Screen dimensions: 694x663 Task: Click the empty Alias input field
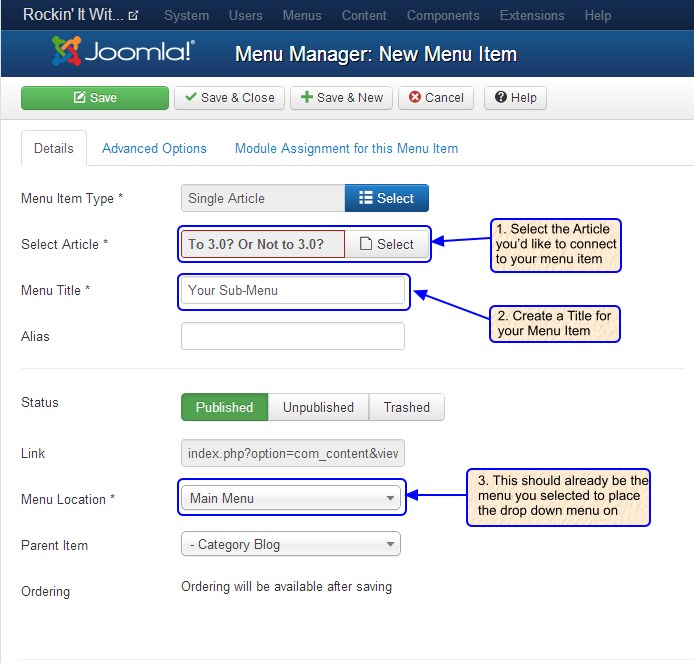click(293, 336)
